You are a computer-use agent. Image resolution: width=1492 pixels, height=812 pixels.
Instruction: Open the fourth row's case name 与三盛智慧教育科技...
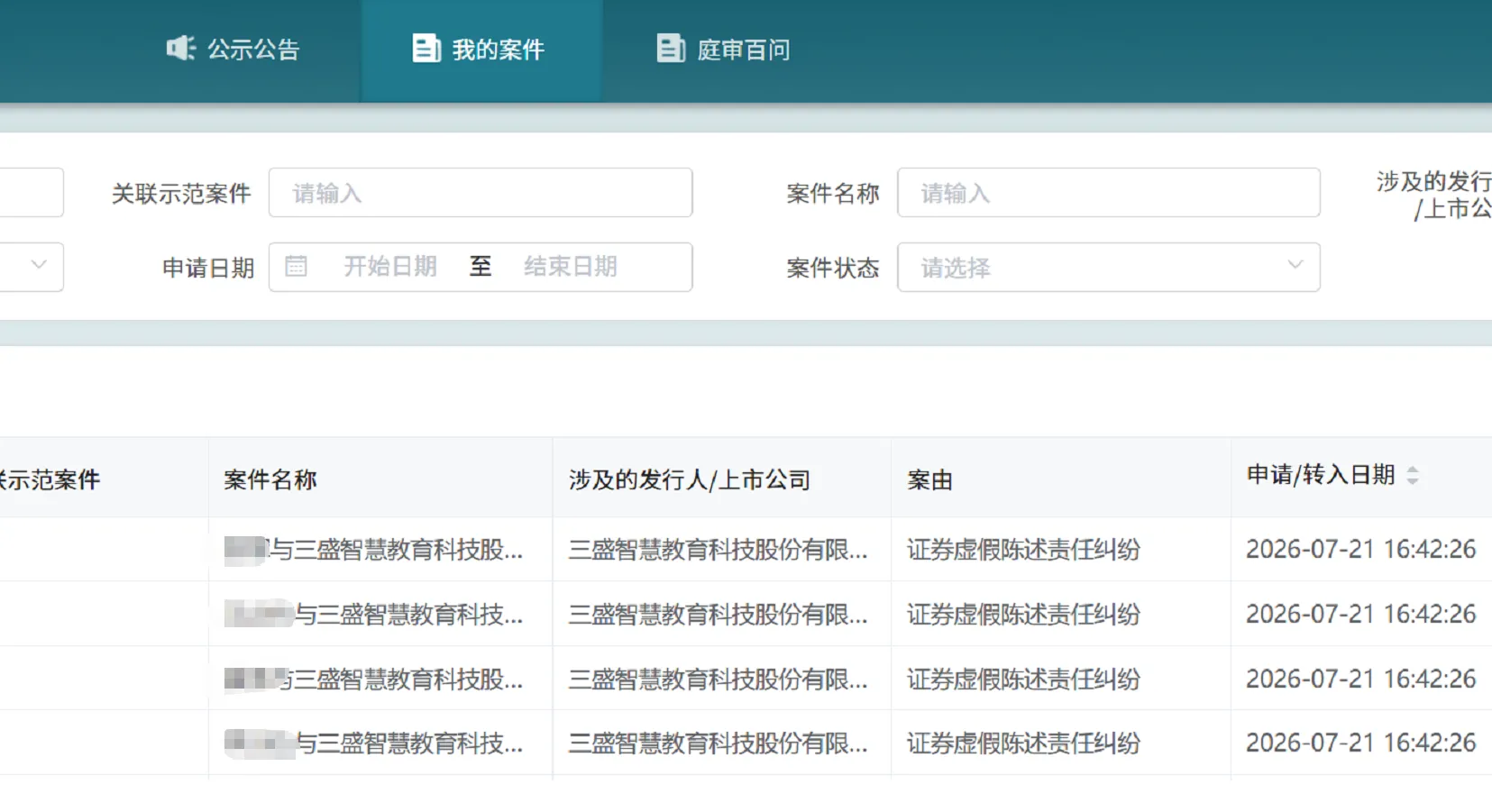pyautogui.click(x=374, y=744)
